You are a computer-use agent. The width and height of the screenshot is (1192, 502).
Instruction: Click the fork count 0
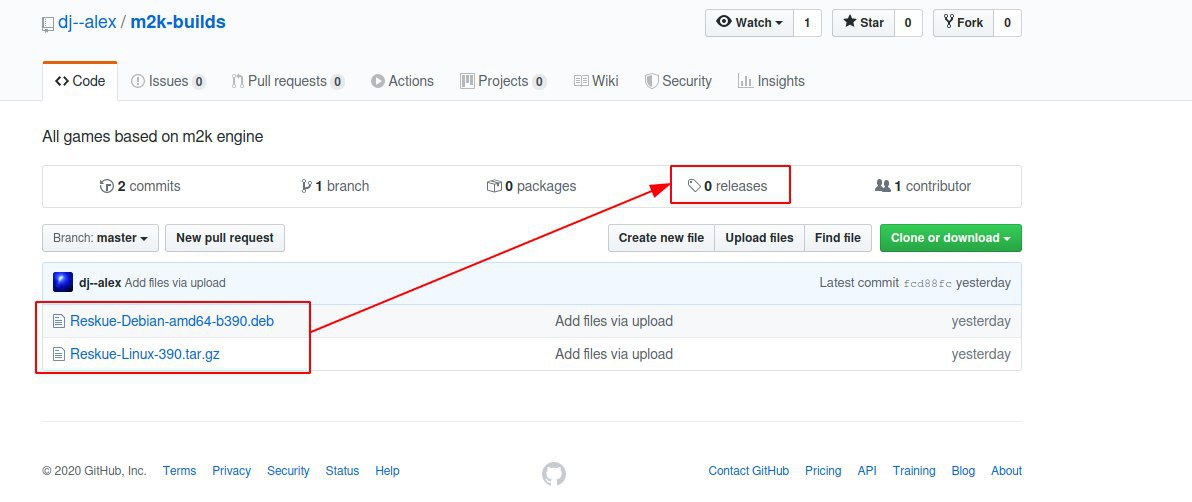pos(1007,23)
